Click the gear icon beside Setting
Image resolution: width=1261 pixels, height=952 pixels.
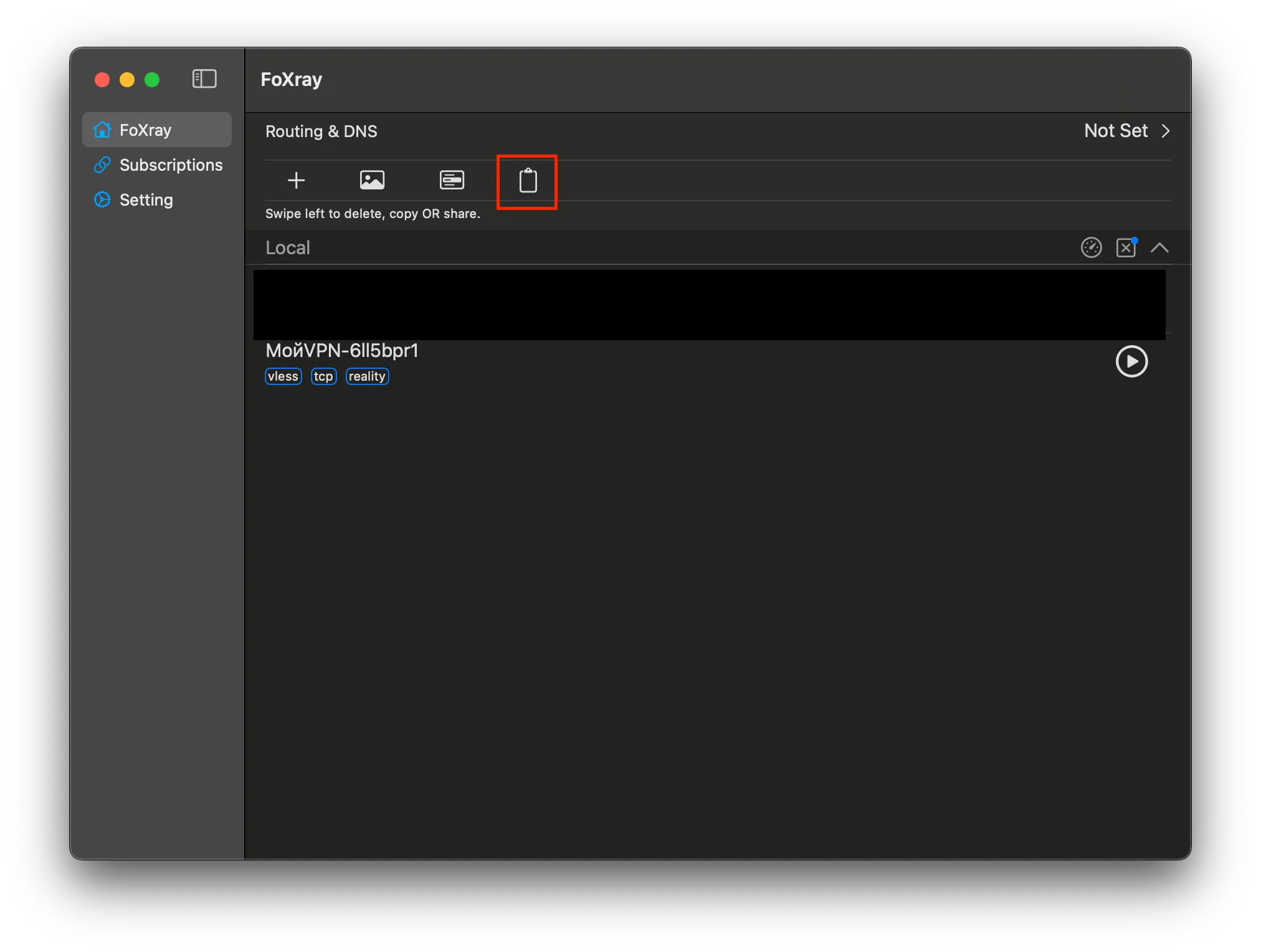102,199
